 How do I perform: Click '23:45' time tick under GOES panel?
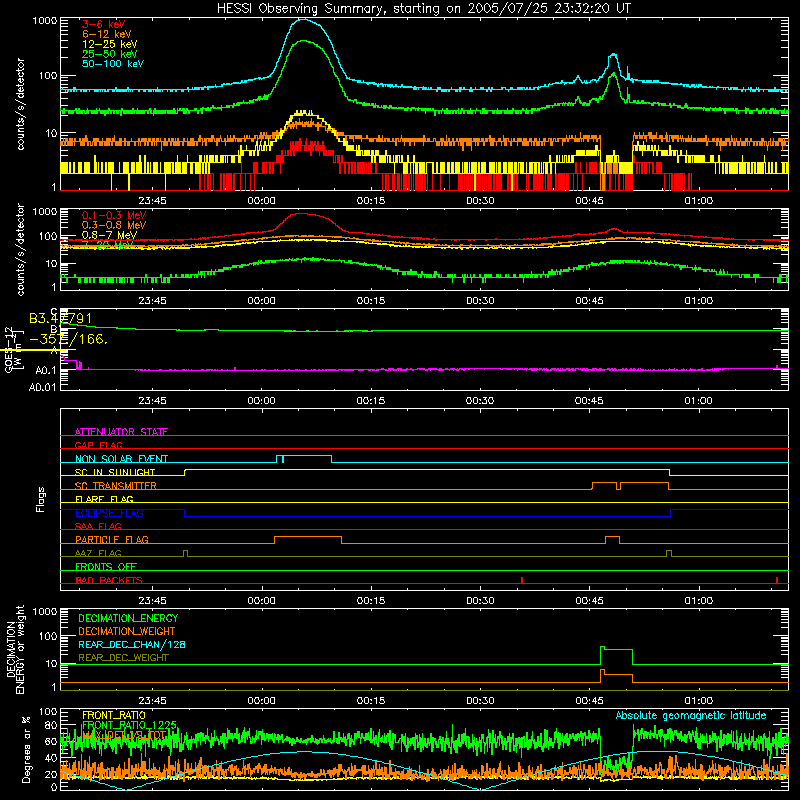point(152,401)
